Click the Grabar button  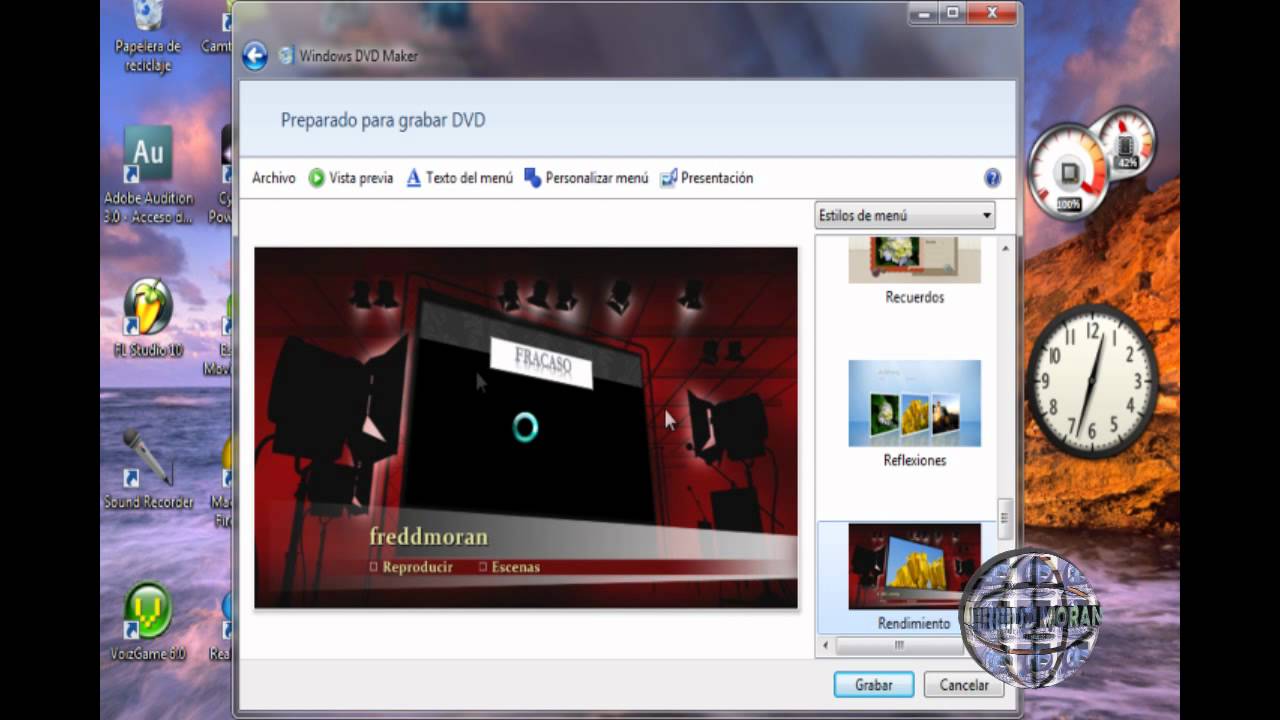point(874,685)
